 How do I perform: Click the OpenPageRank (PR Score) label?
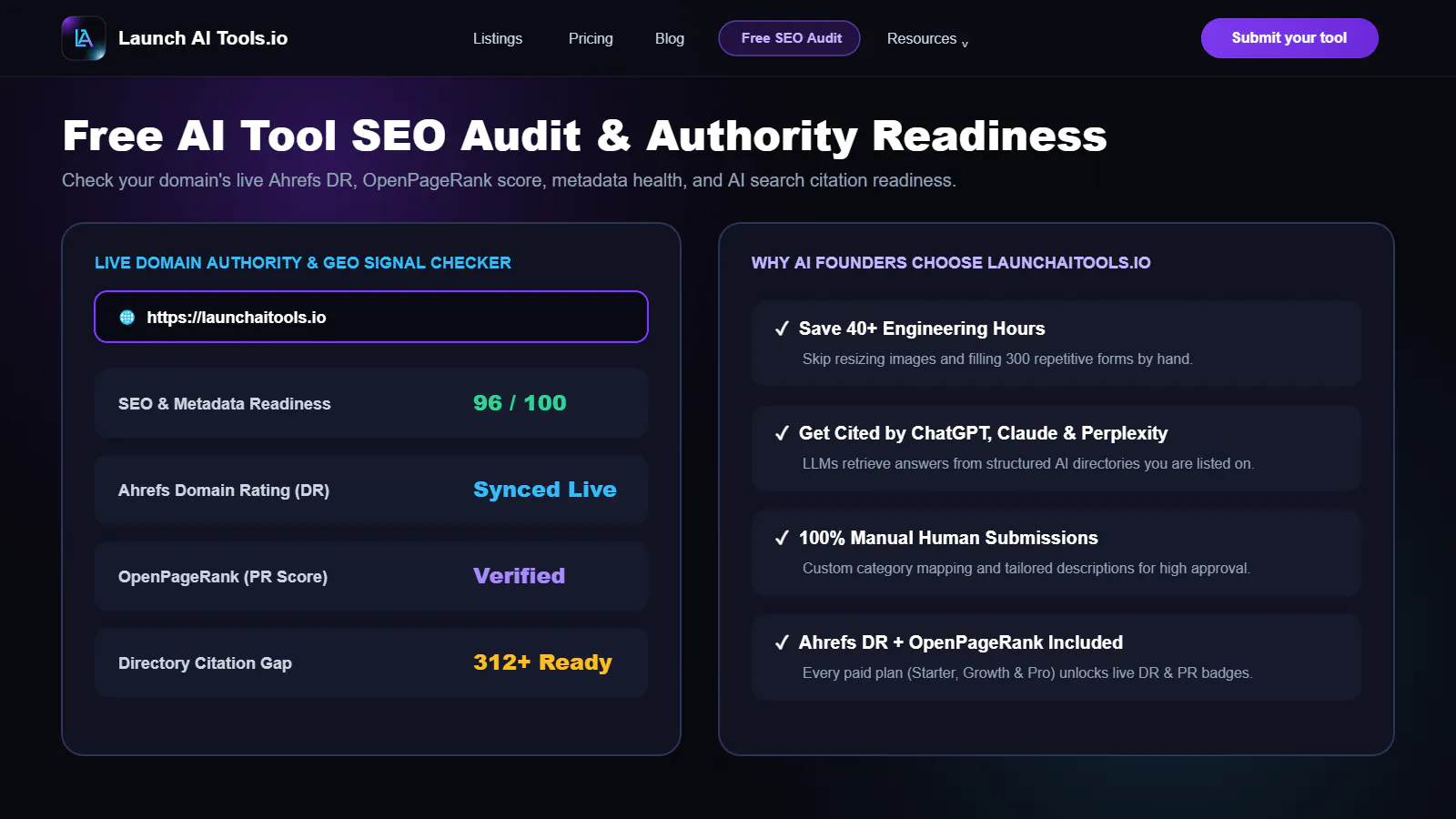coord(223,577)
